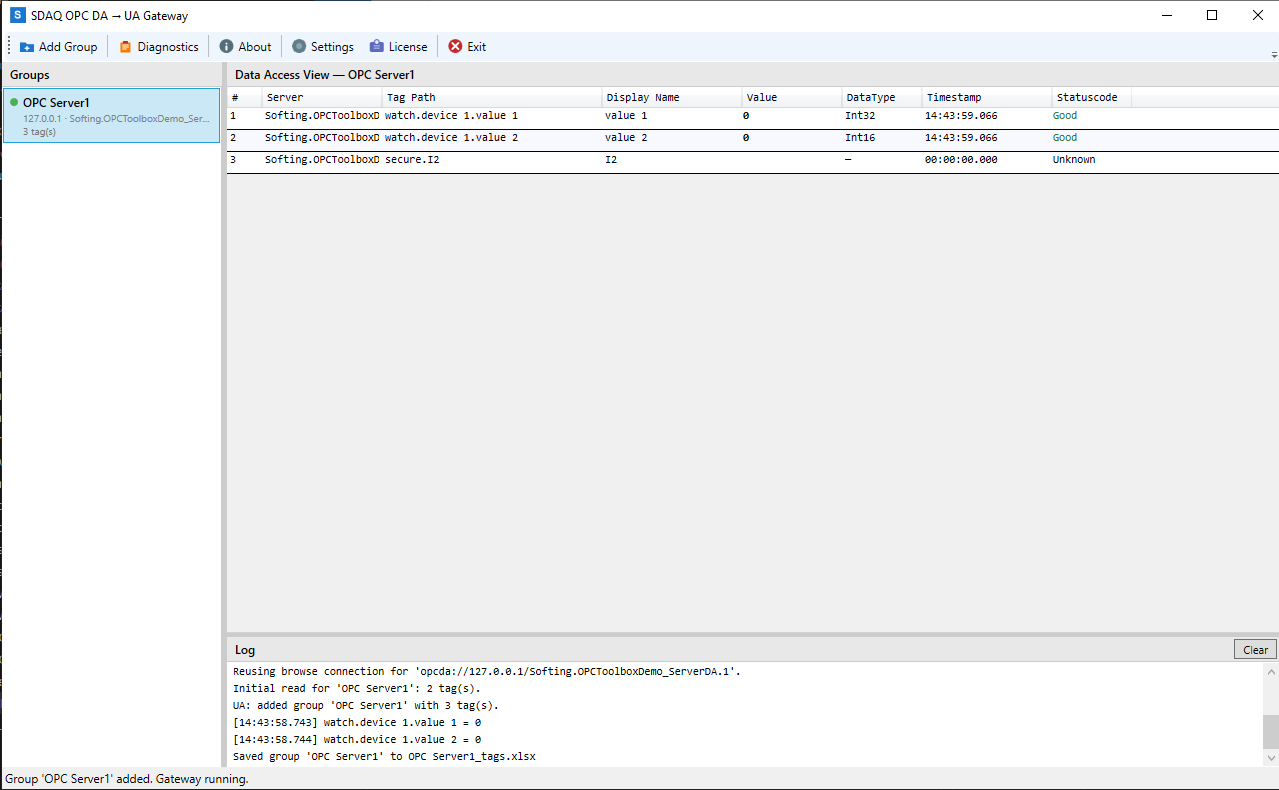Image resolution: width=1279 pixels, height=790 pixels.
Task: Click status bar text 'Gateway running'
Action: pos(202,779)
